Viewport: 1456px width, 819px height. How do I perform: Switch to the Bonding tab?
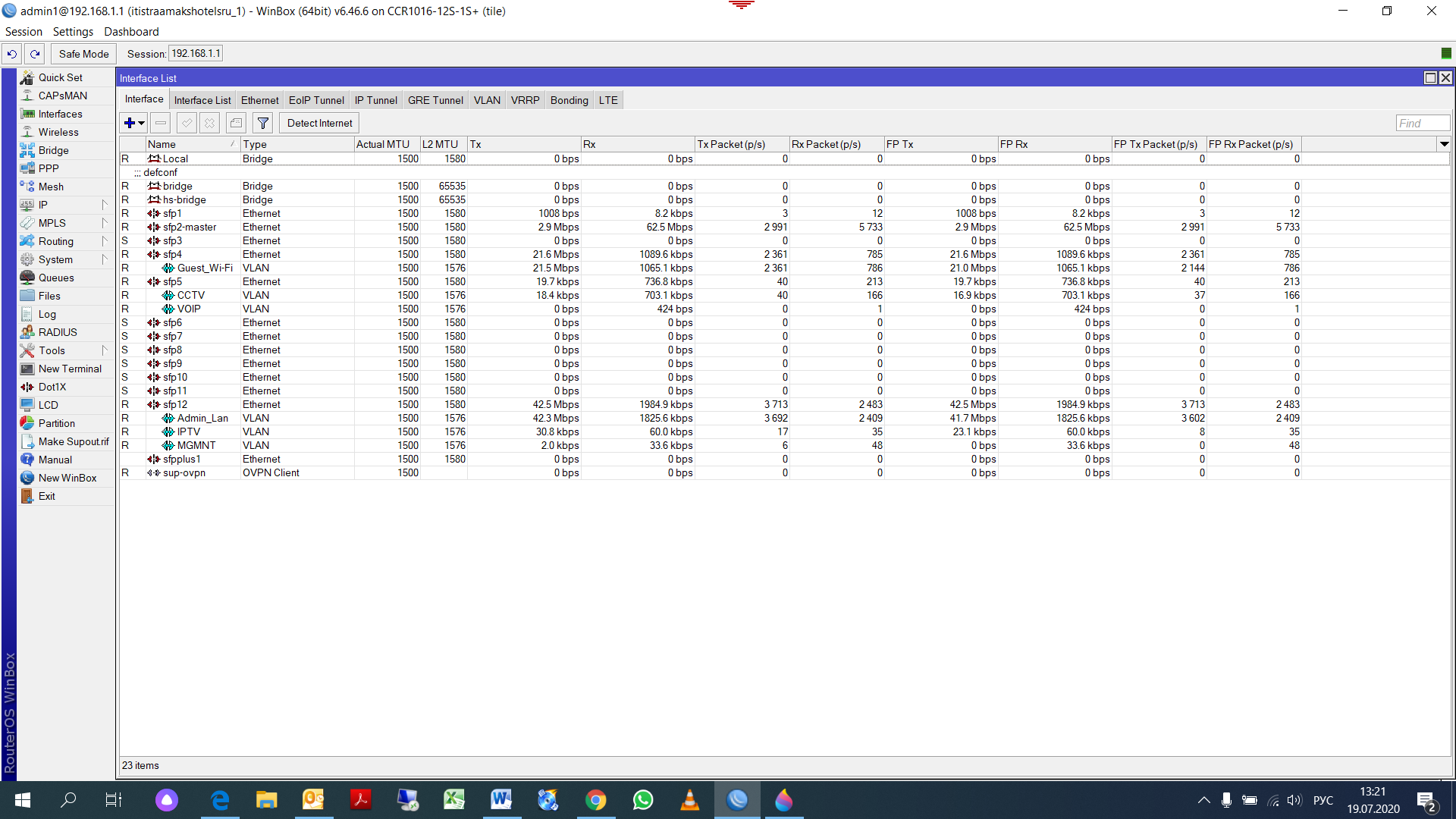[x=569, y=100]
